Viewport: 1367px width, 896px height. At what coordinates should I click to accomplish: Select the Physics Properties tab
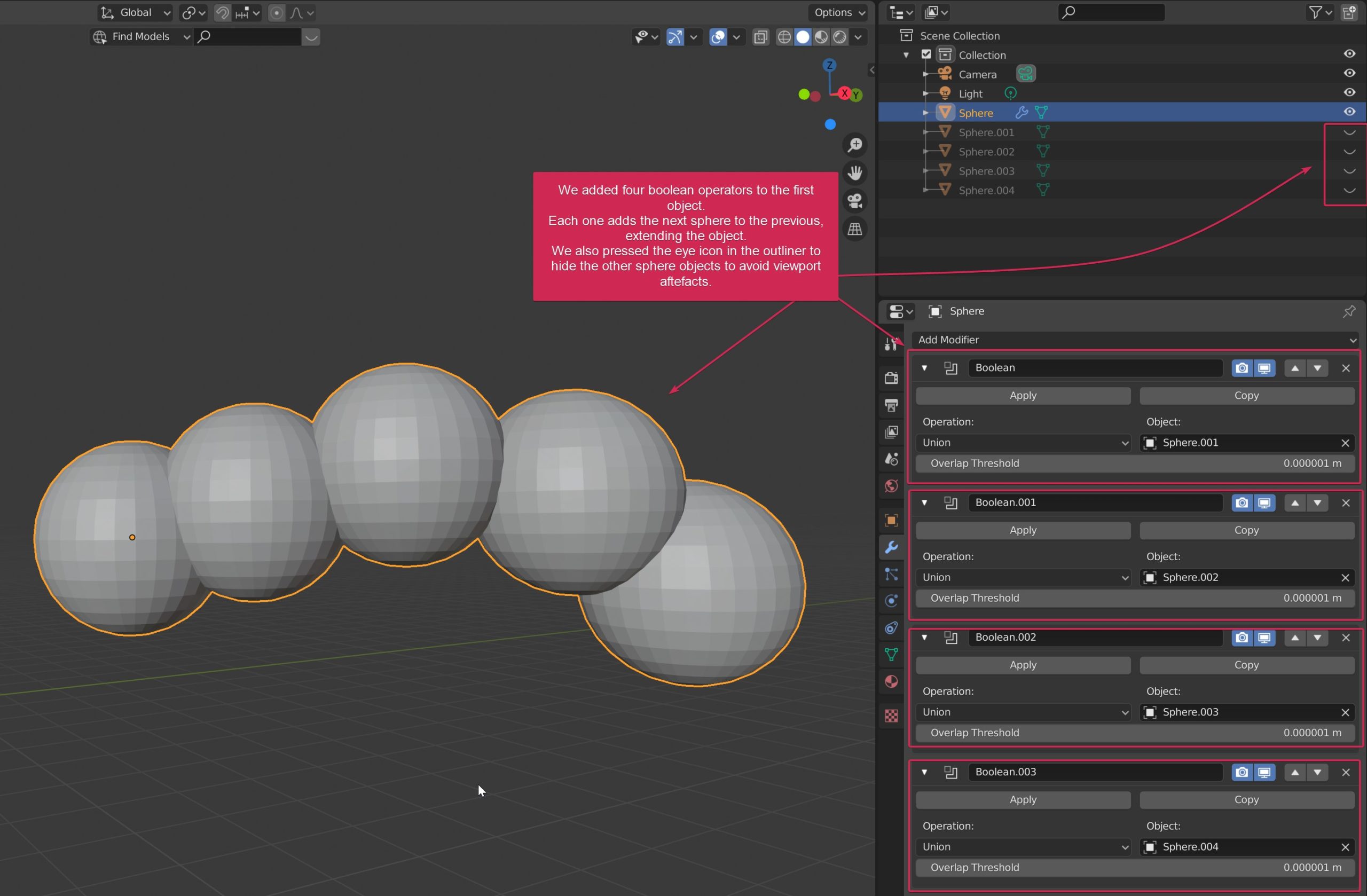point(891,601)
